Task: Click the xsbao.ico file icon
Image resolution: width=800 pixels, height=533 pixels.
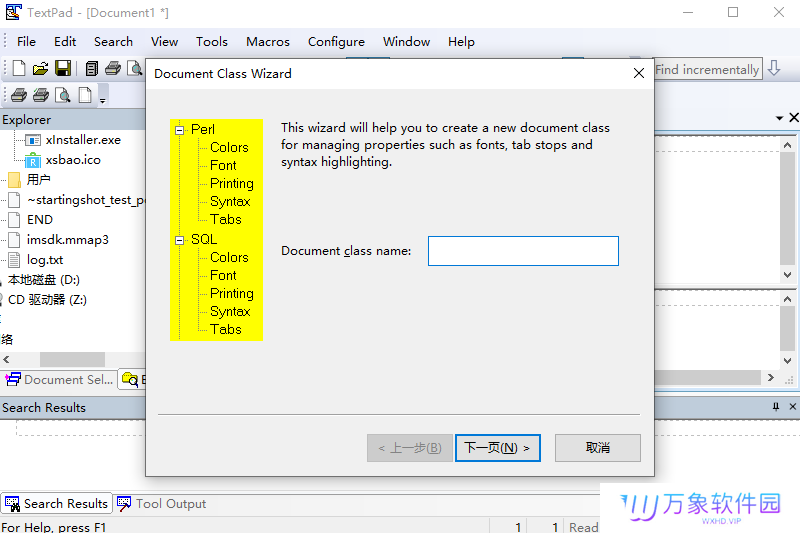Action: [x=33, y=160]
